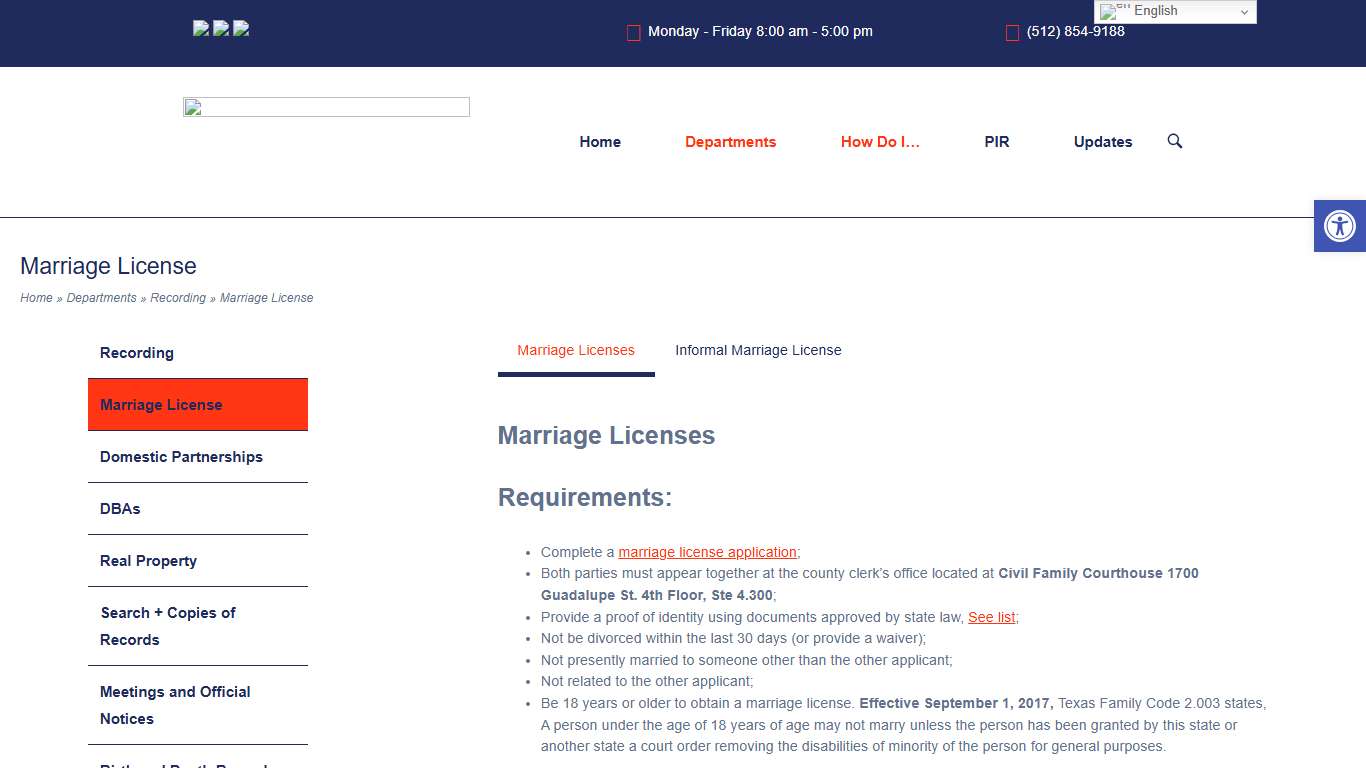
Task: Expand the How Do I… menu
Action: [x=880, y=142]
